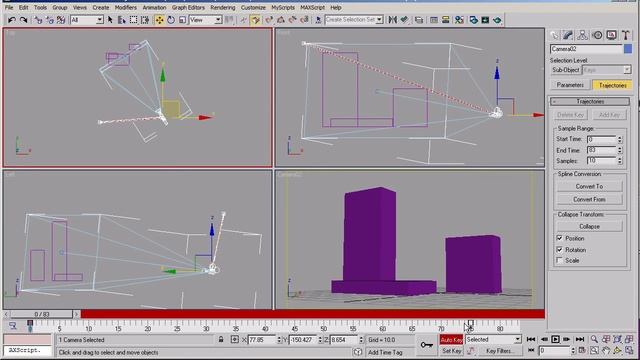
Task: Click the End Time spinner arrows
Action: 620,150
